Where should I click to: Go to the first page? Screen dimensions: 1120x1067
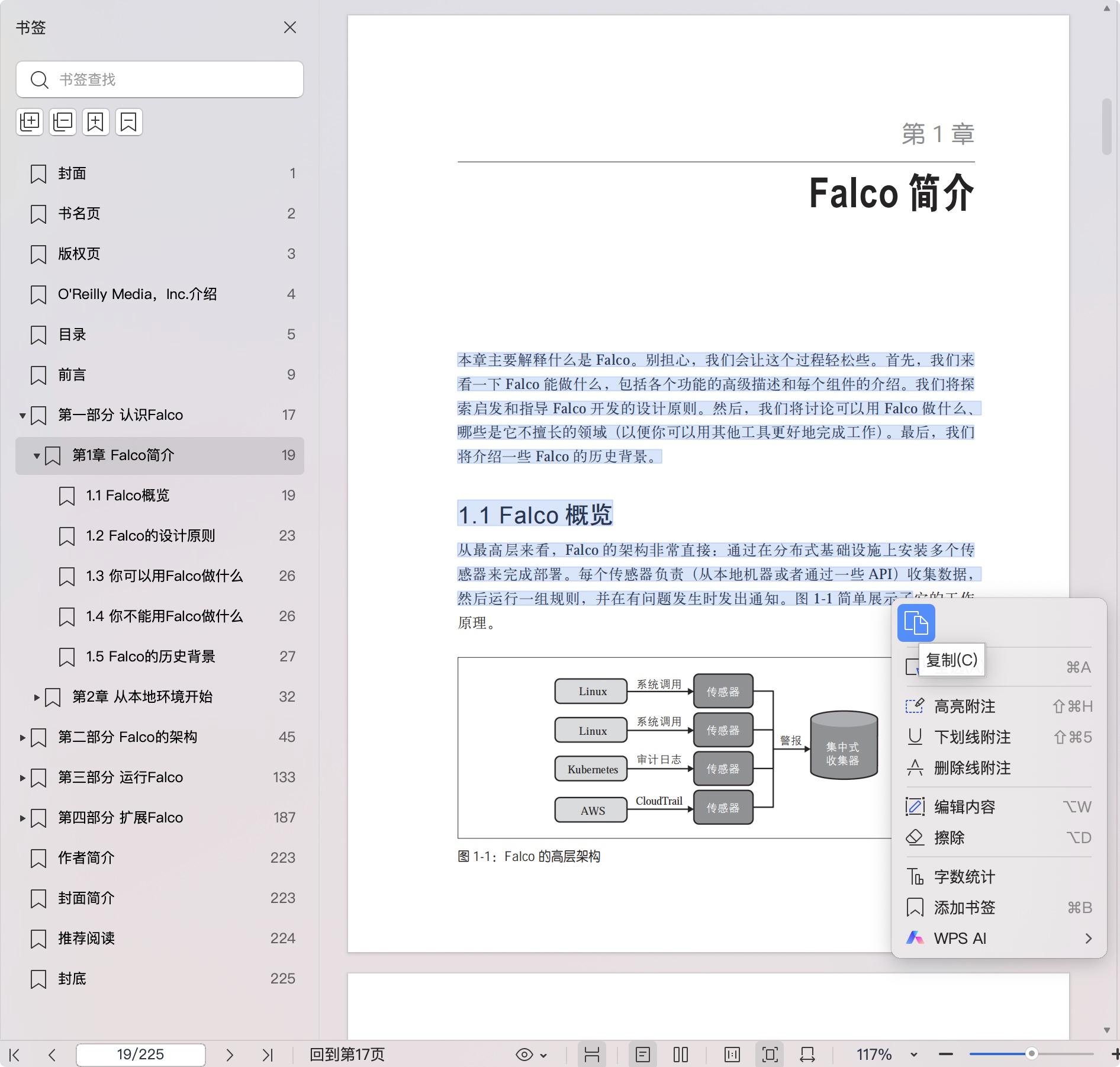(x=15, y=1055)
